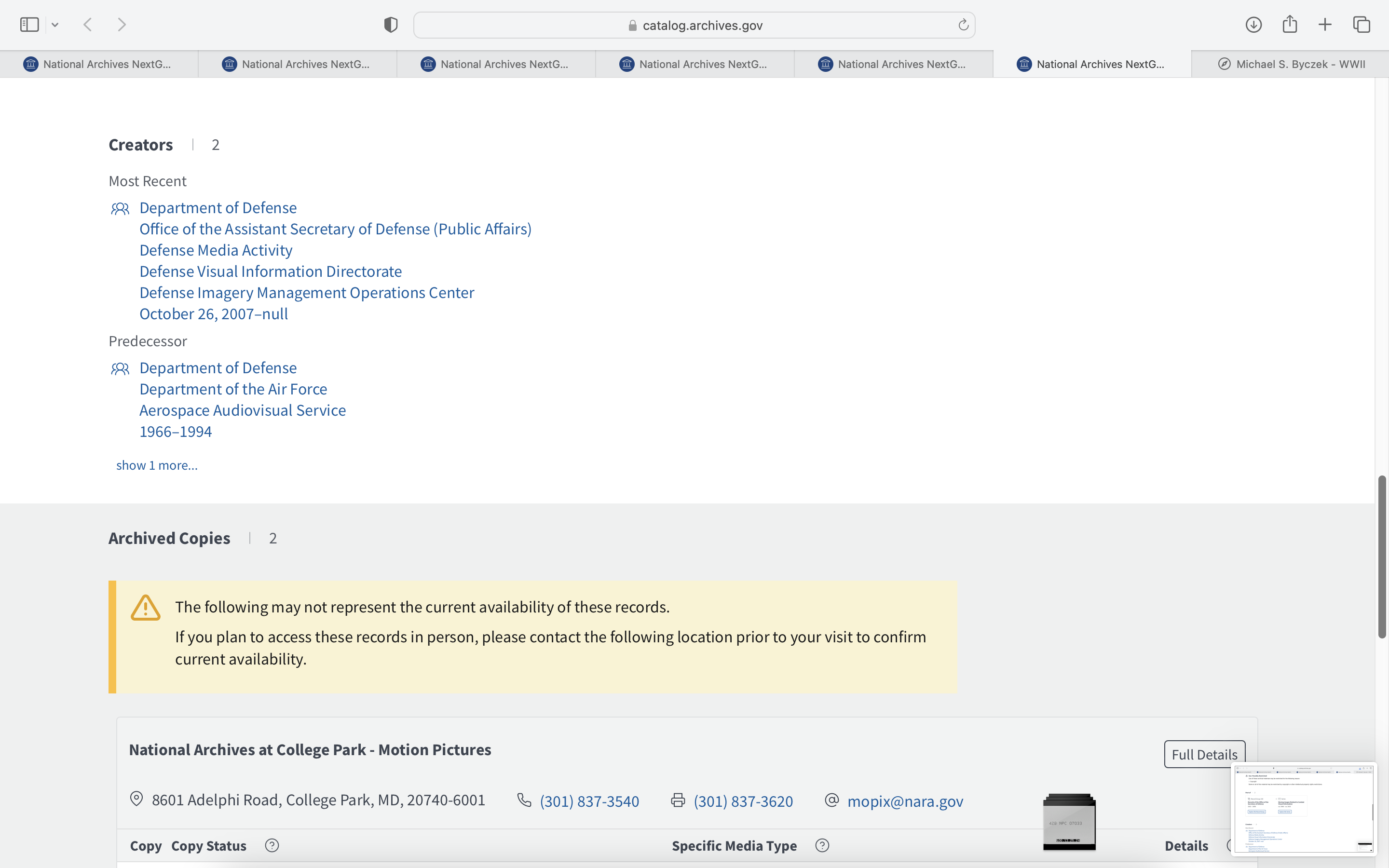Click the forward navigation arrow
The height and width of the screenshot is (868, 1389).
point(122,25)
